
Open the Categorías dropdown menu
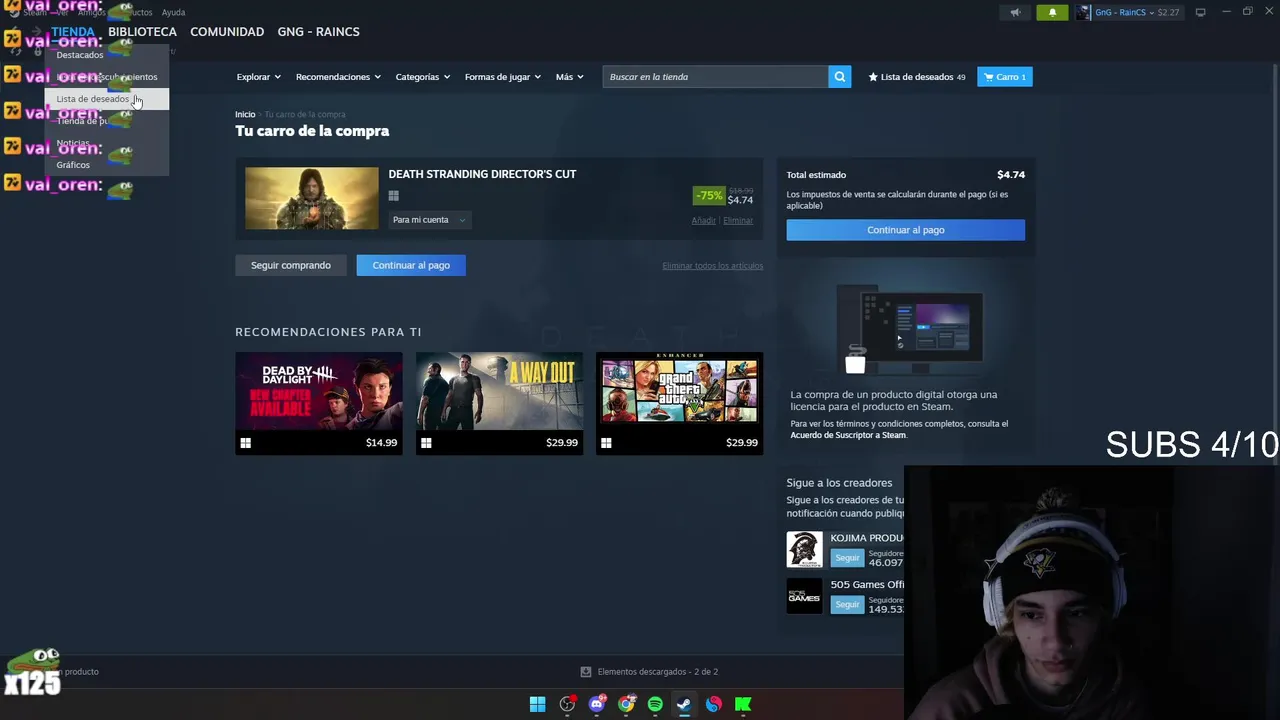click(422, 77)
